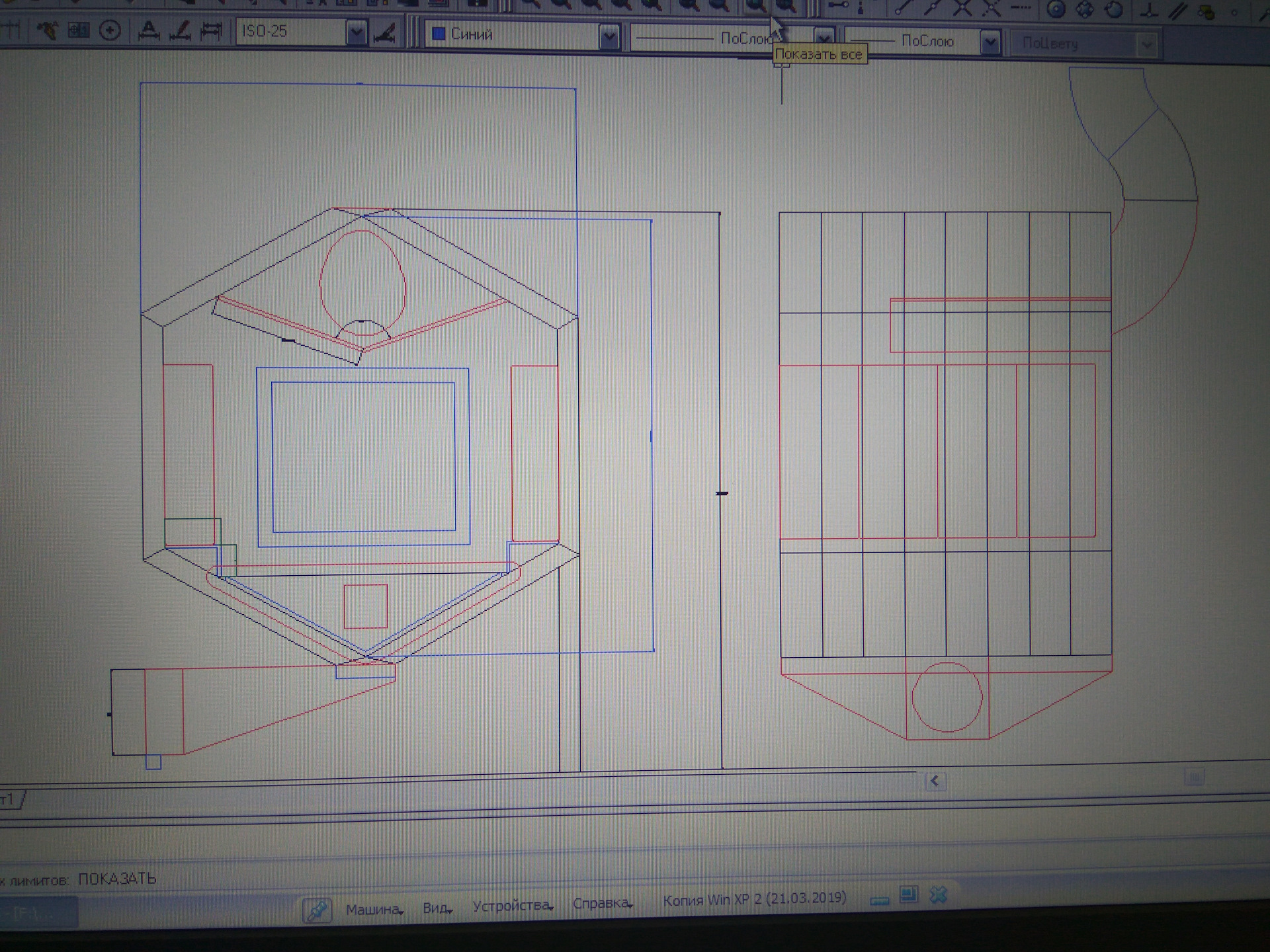Open the ISO-25 dimension style dropdown

click(356, 33)
